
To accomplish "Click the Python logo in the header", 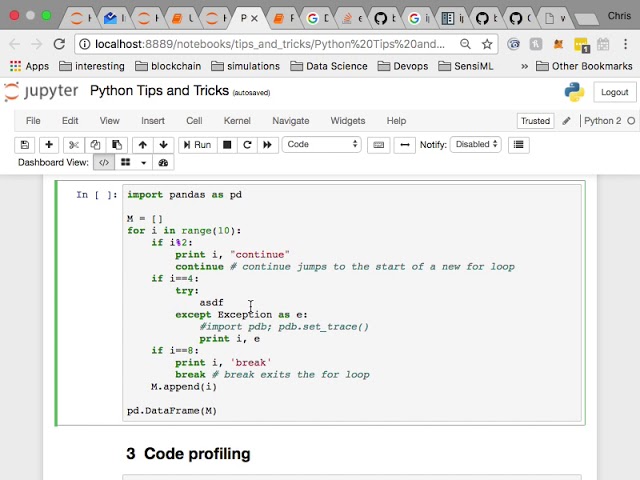I will pos(574,92).
